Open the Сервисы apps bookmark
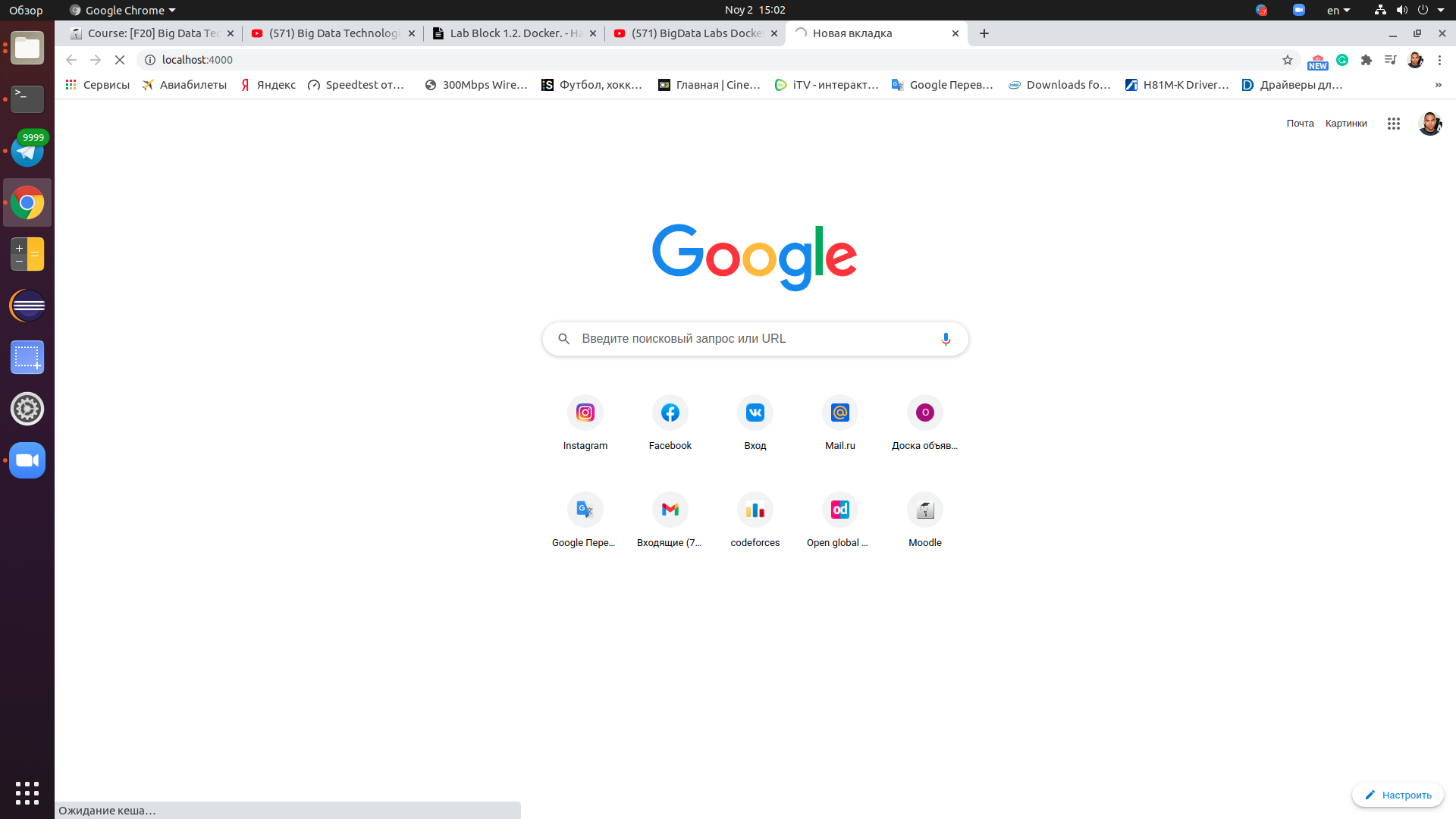1456x819 pixels. coord(98,85)
